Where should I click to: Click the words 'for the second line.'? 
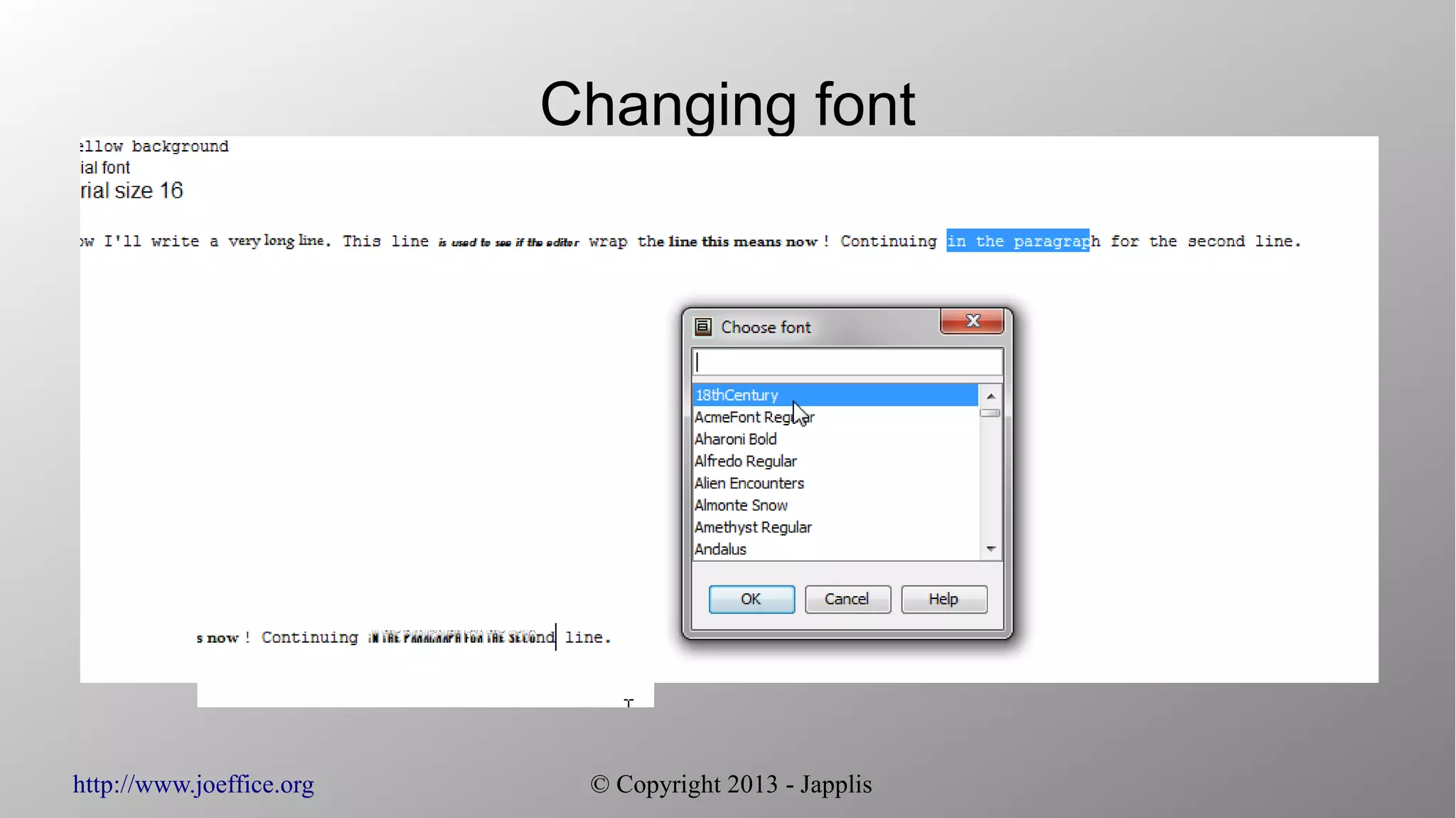pyautogui.click(x=1206, y=241)
